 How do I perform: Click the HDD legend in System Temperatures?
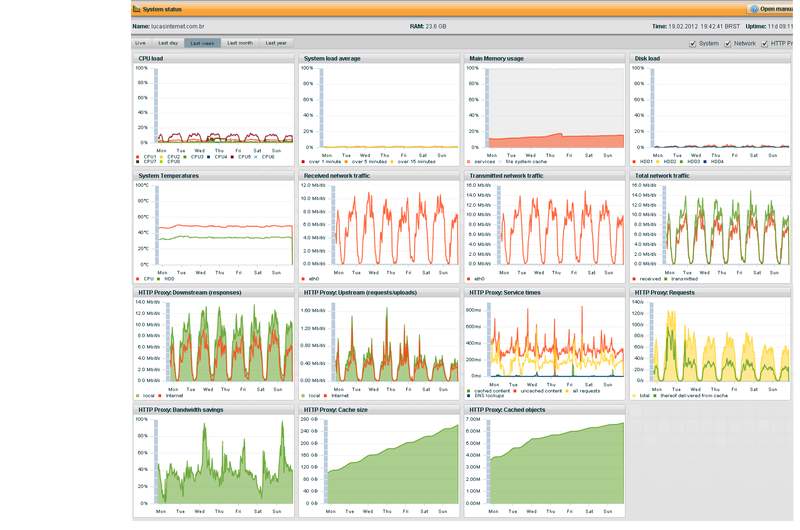[x=166, y=279]
